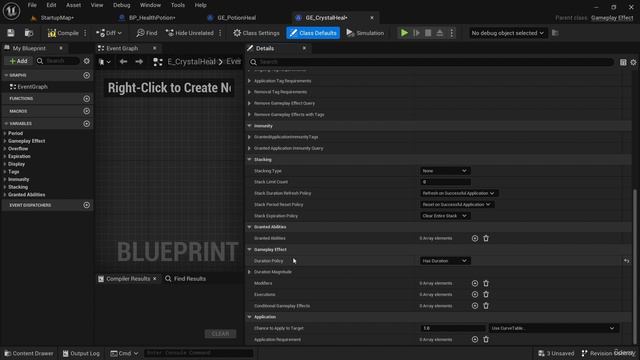Open play options three-dot menu
640x360 pixels.
(x=451, y=33)
